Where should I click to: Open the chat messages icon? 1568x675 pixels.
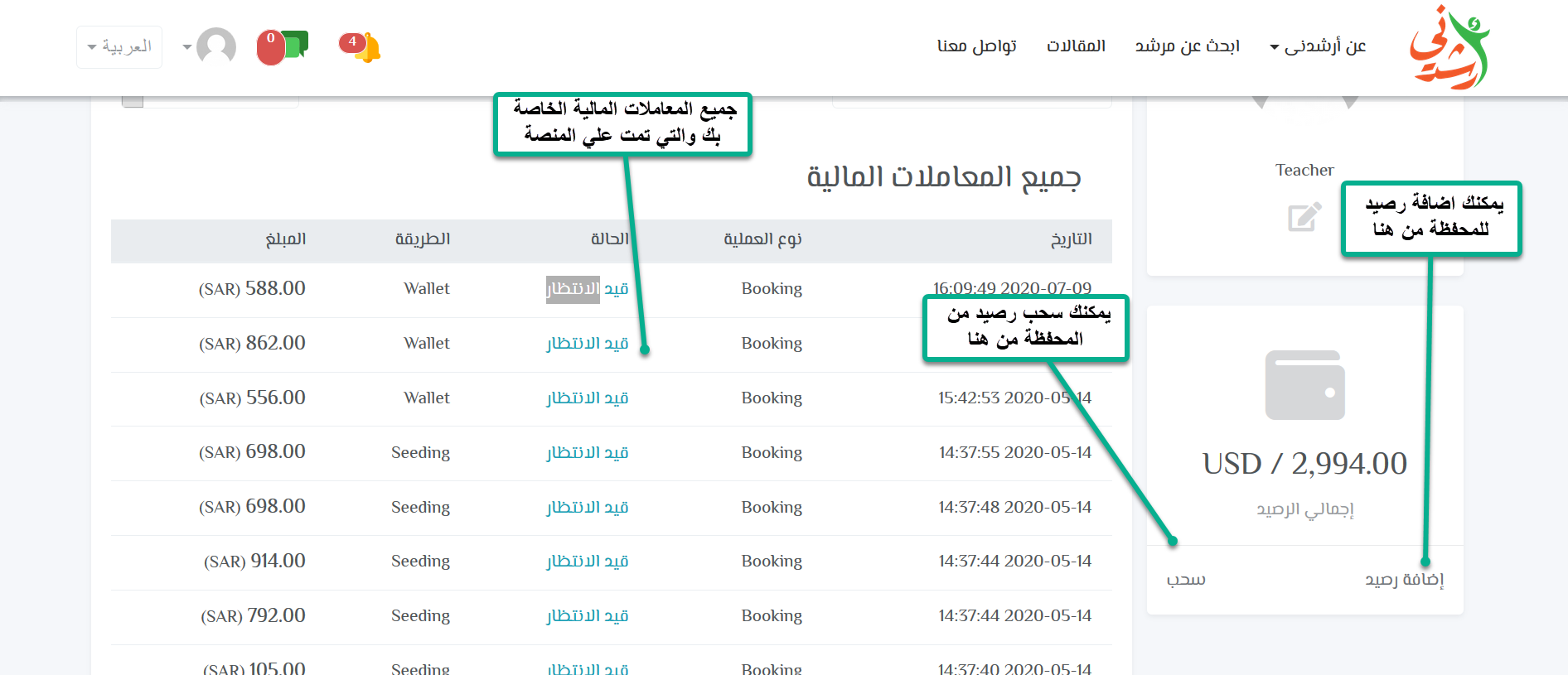click(x=286, y=46)
